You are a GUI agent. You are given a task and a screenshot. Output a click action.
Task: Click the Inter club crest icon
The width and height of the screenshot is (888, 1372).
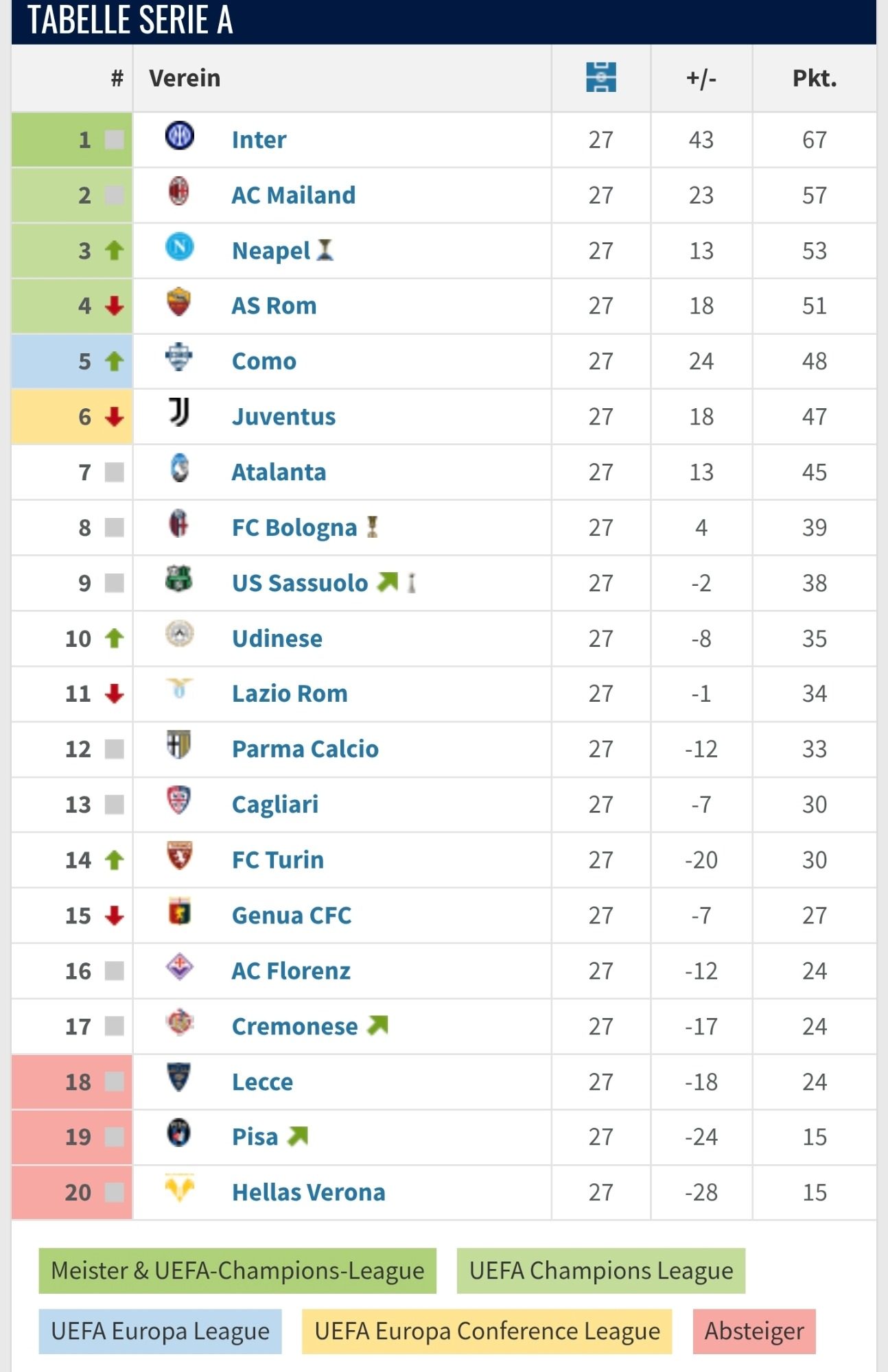click(x=180, y=136)
